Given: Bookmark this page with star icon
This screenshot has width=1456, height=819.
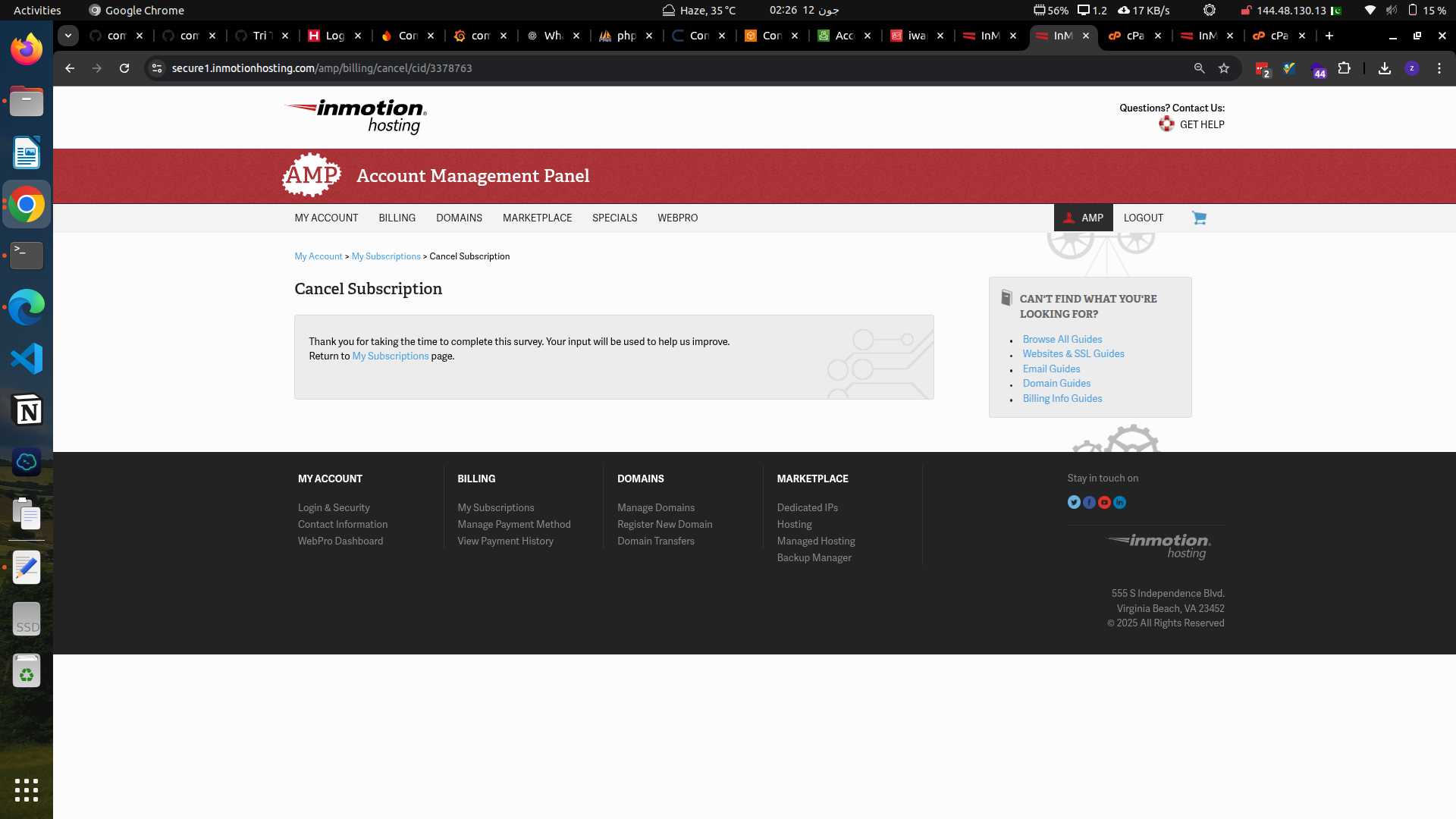Looking at the screenshot, I should point(1224,68).
